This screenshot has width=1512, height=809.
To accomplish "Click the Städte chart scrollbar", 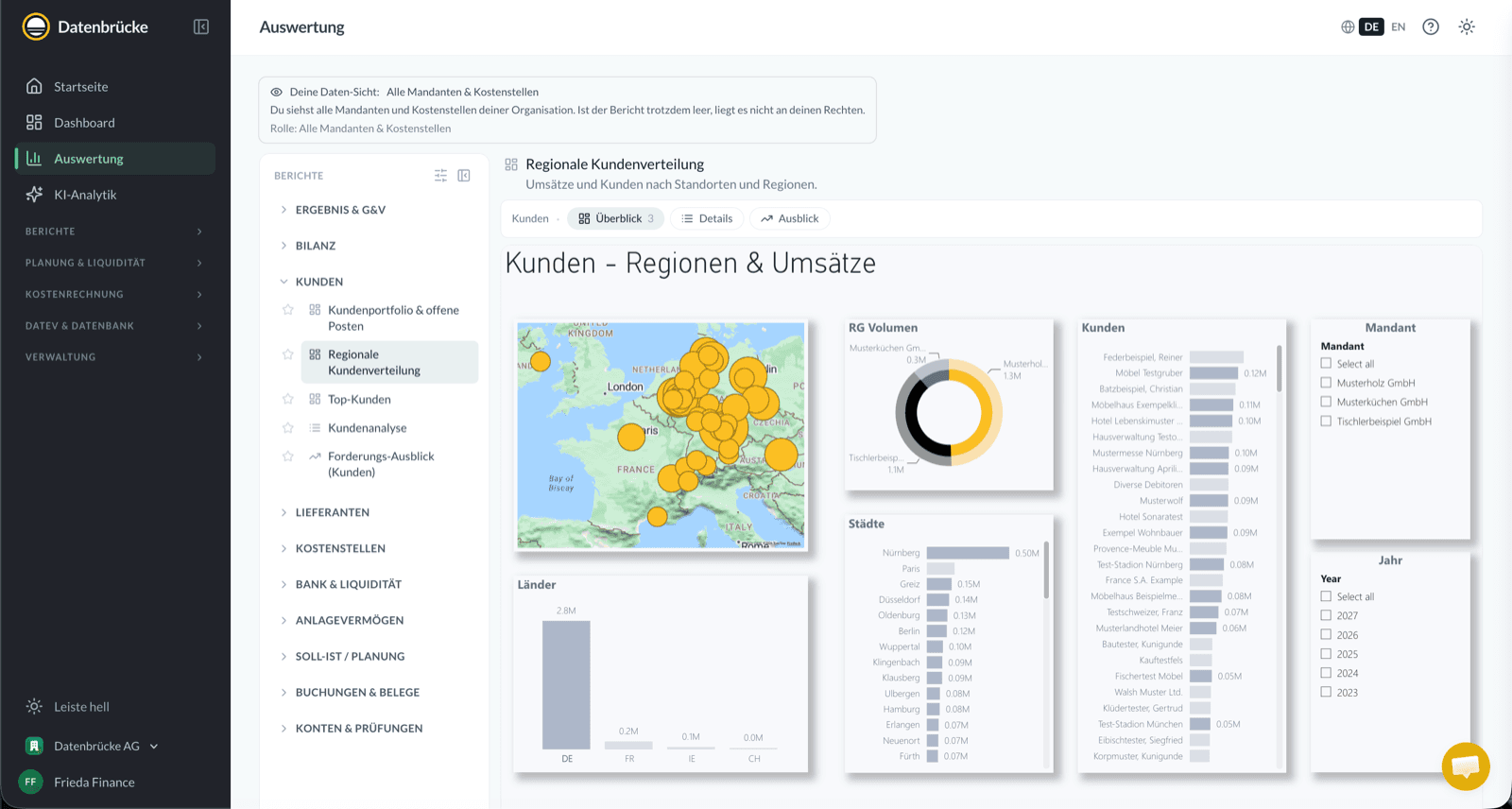I will tap(1046, 570).
